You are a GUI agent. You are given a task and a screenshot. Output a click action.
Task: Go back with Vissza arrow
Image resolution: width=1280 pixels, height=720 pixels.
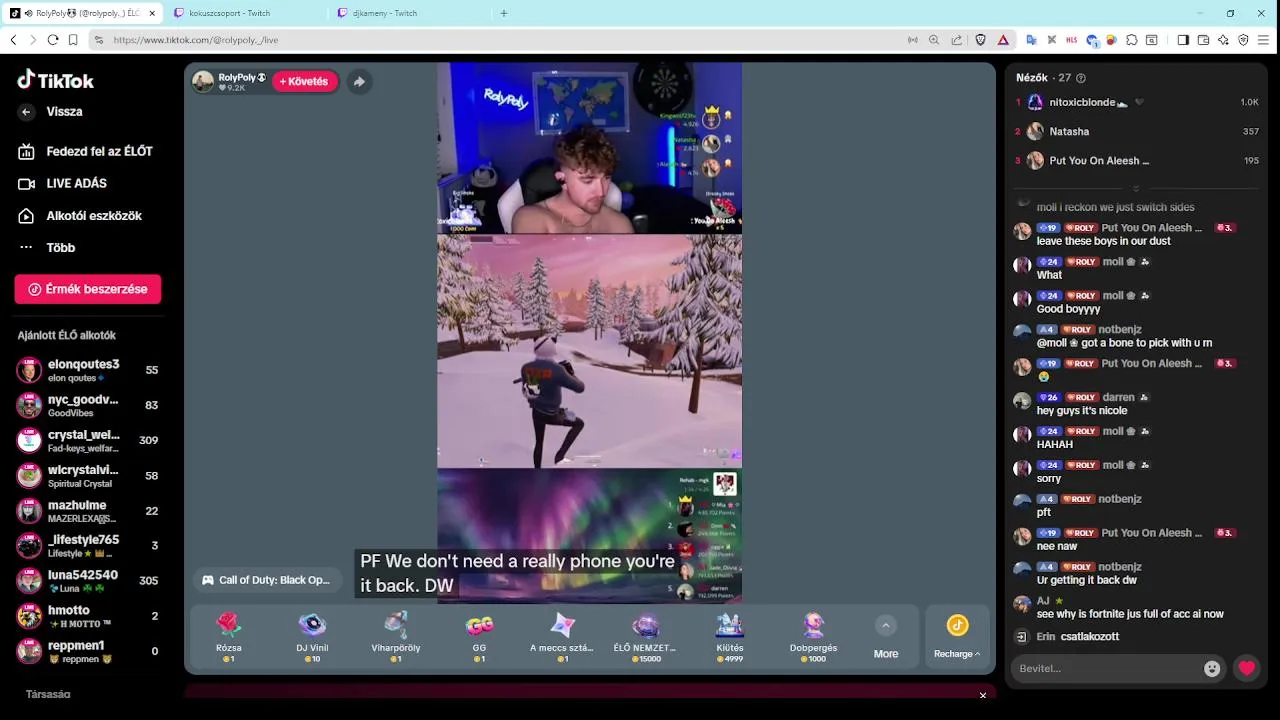(26, 112)
